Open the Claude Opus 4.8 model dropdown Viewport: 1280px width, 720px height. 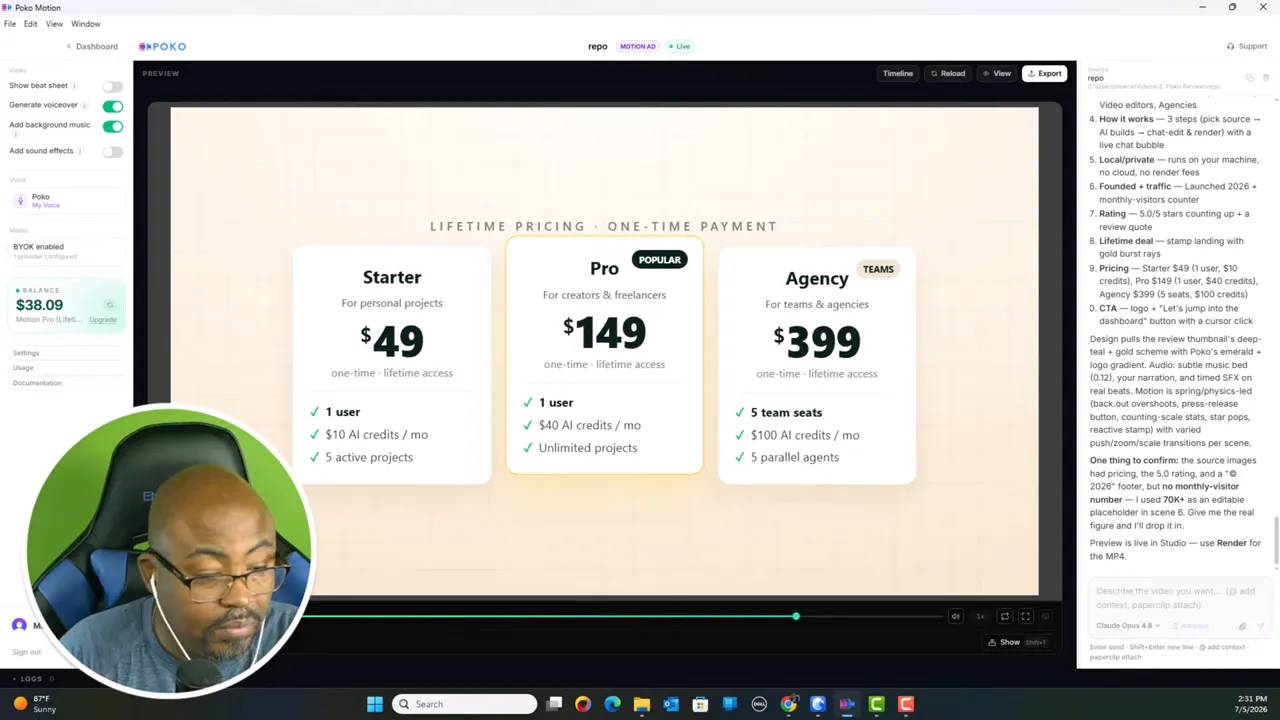pyautogui.click(x=1128, y=626)
